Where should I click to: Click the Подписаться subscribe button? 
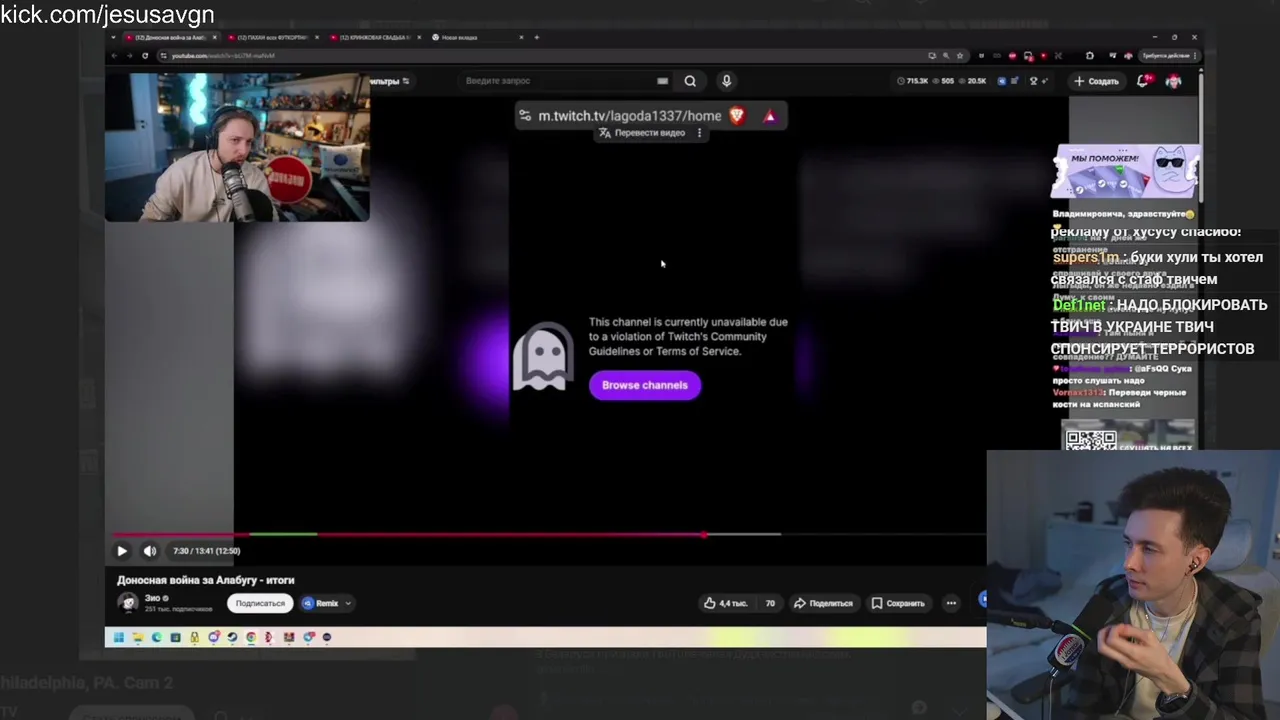(260, 603)
